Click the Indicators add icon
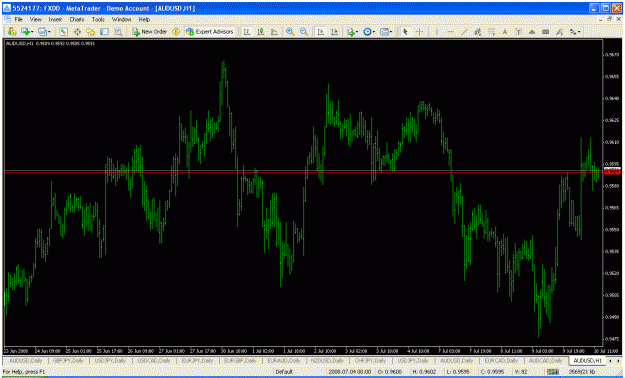Screen dimensions: 625x378 [351, 32]
